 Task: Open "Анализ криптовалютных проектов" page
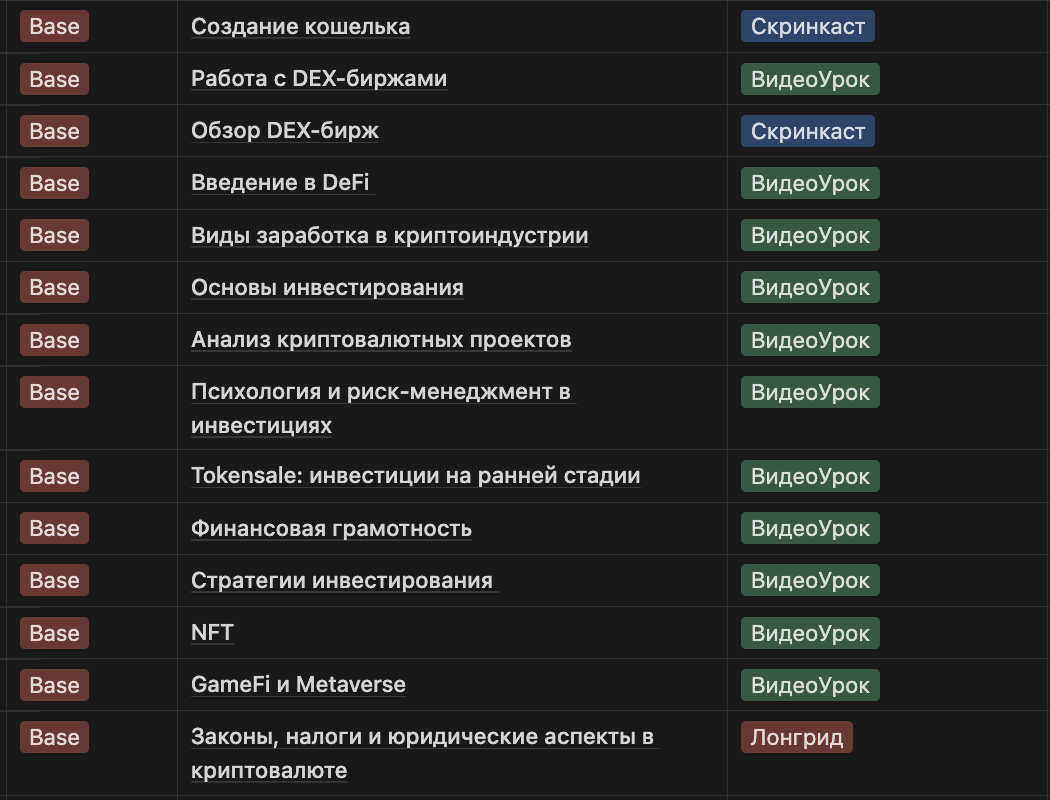pyautogui.click(x=381, y=340)
